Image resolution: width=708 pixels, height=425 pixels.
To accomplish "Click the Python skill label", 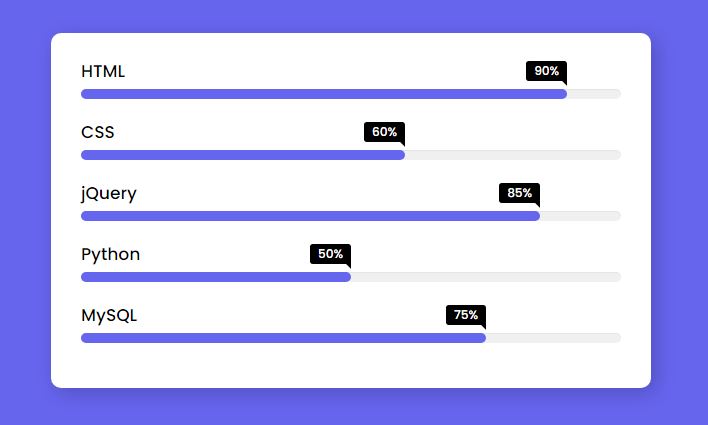I will (111, 255).
